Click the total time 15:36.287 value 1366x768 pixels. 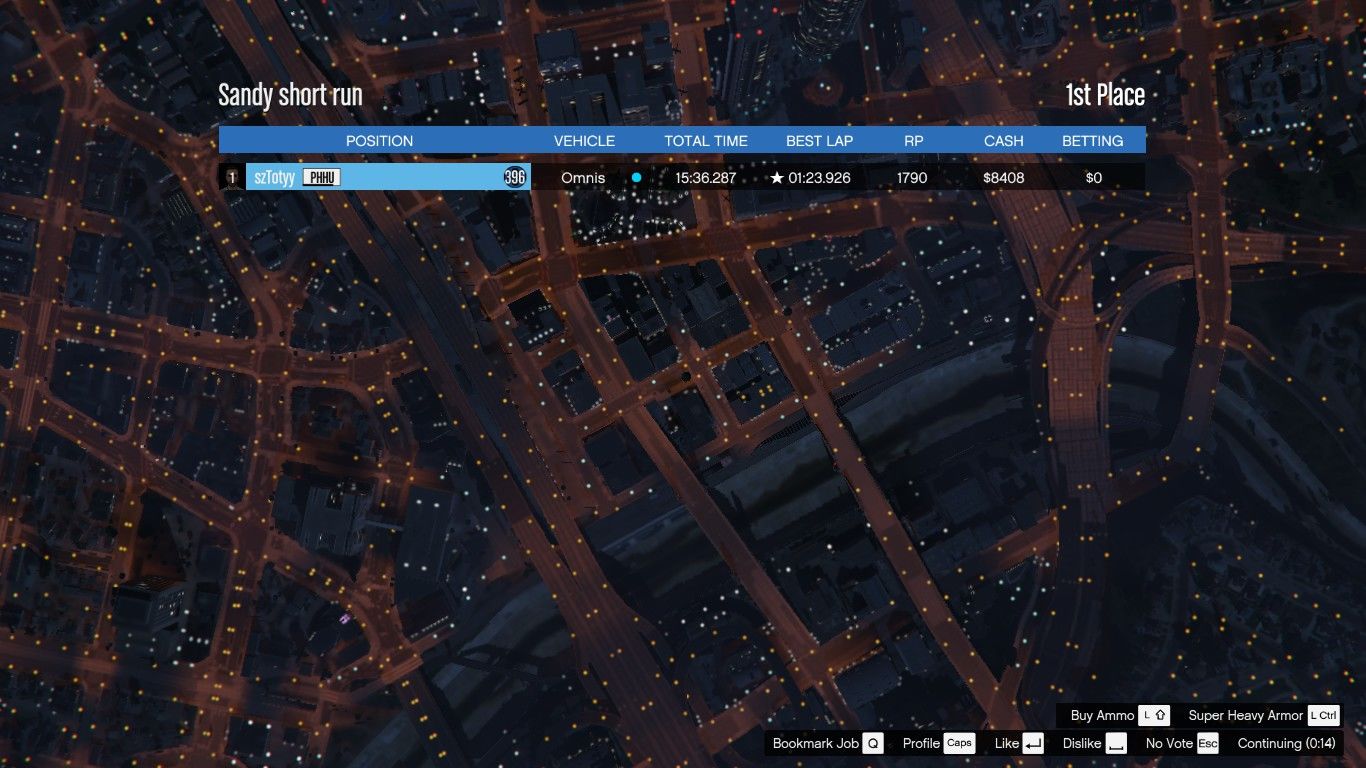point(705,177)
